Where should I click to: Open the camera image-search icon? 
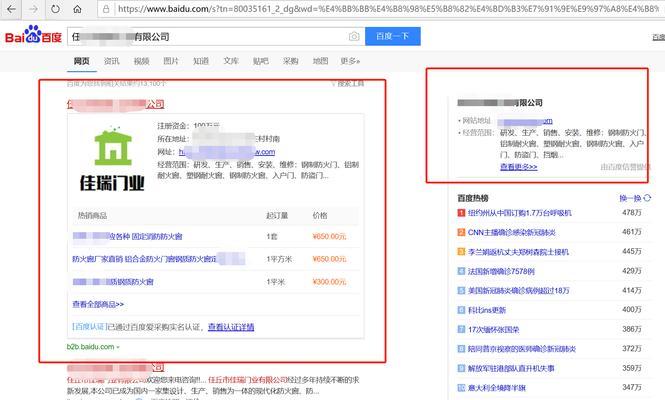(x=354, y=36)
